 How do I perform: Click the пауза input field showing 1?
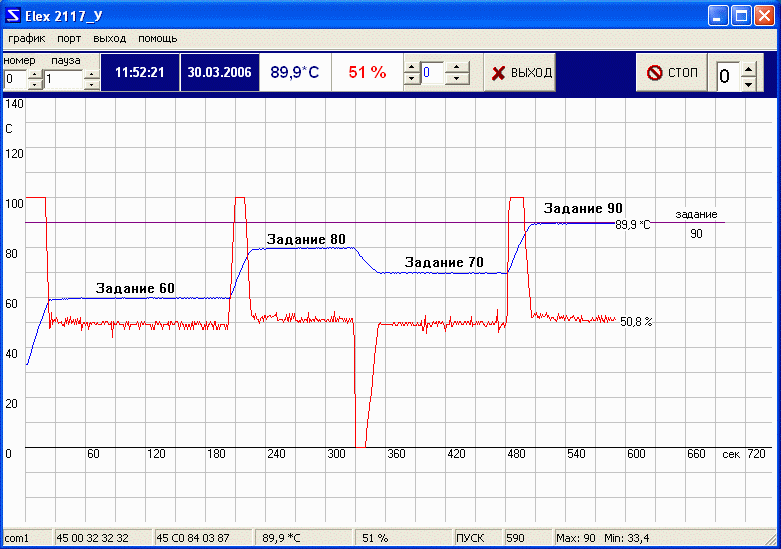pos(64,80)
